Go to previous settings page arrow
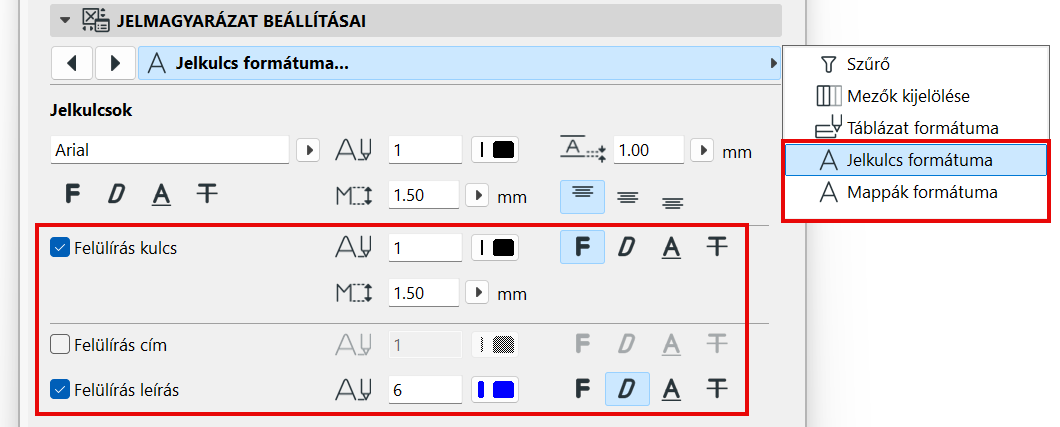 (x=71, y=63)
